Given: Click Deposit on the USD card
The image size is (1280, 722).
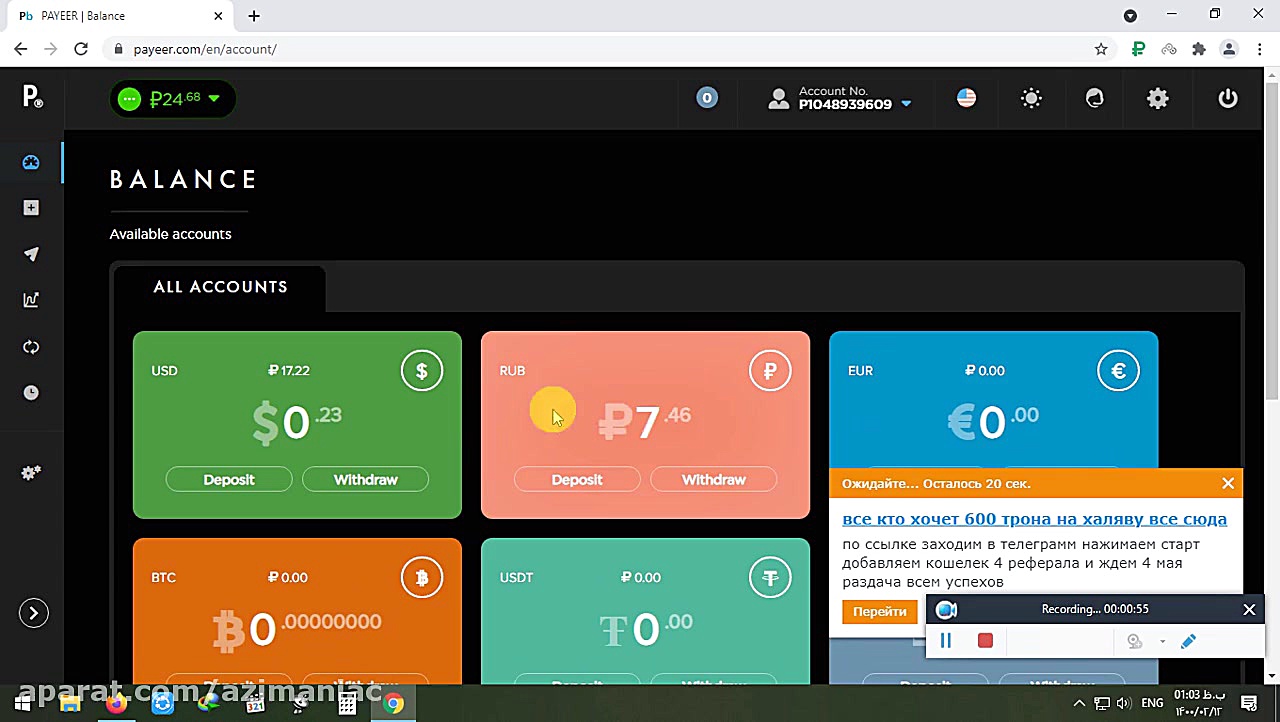Looking at the screenshot, I should pos(229,480).
